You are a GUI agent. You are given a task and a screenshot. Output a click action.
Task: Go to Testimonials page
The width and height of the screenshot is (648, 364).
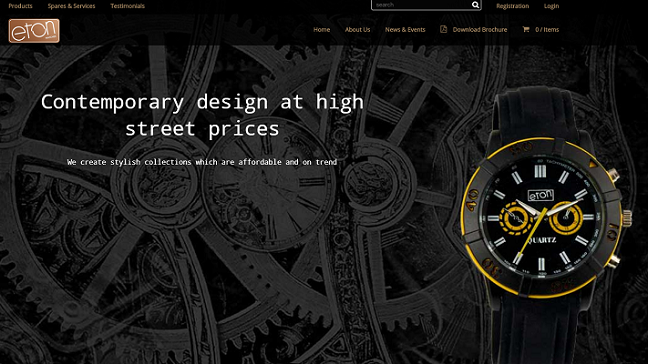[x=127, y=6]
